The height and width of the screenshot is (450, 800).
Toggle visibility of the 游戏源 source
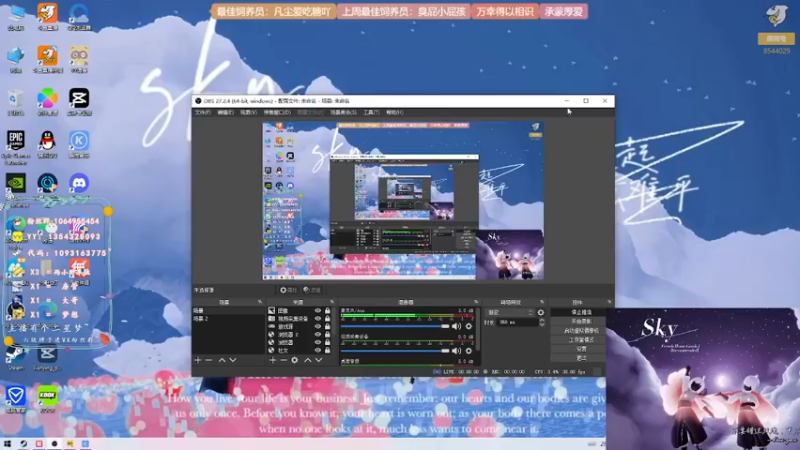[x=318, y=327]
